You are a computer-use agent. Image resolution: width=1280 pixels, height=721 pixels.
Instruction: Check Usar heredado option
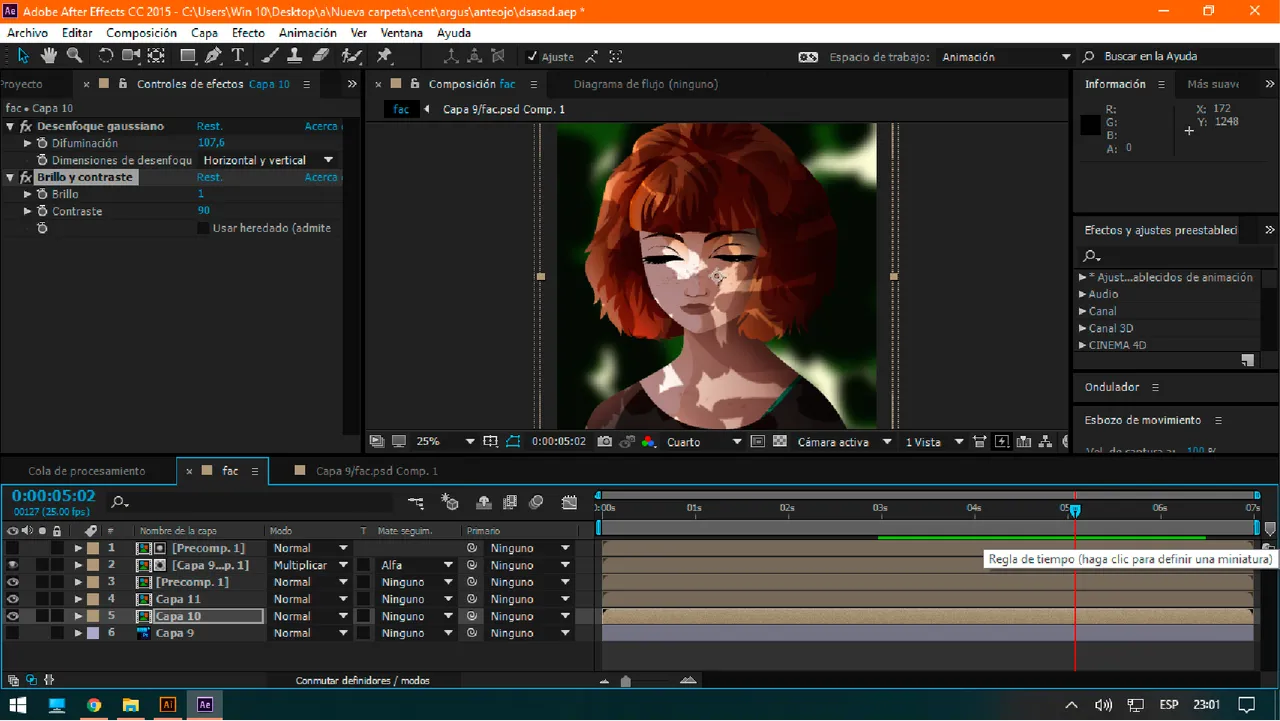pos(204,228)
